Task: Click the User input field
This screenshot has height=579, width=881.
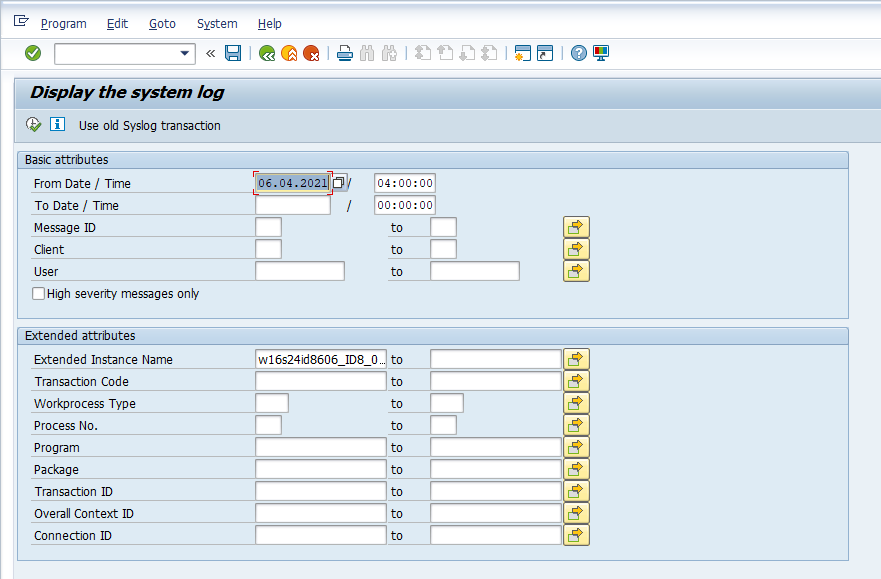Action: tap(300, 271)
